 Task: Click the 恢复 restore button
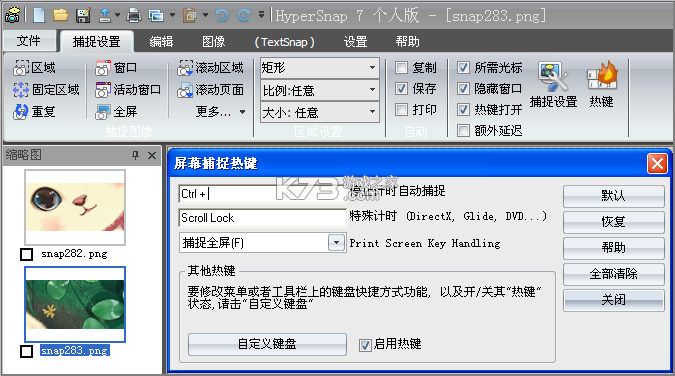[613, 222]
